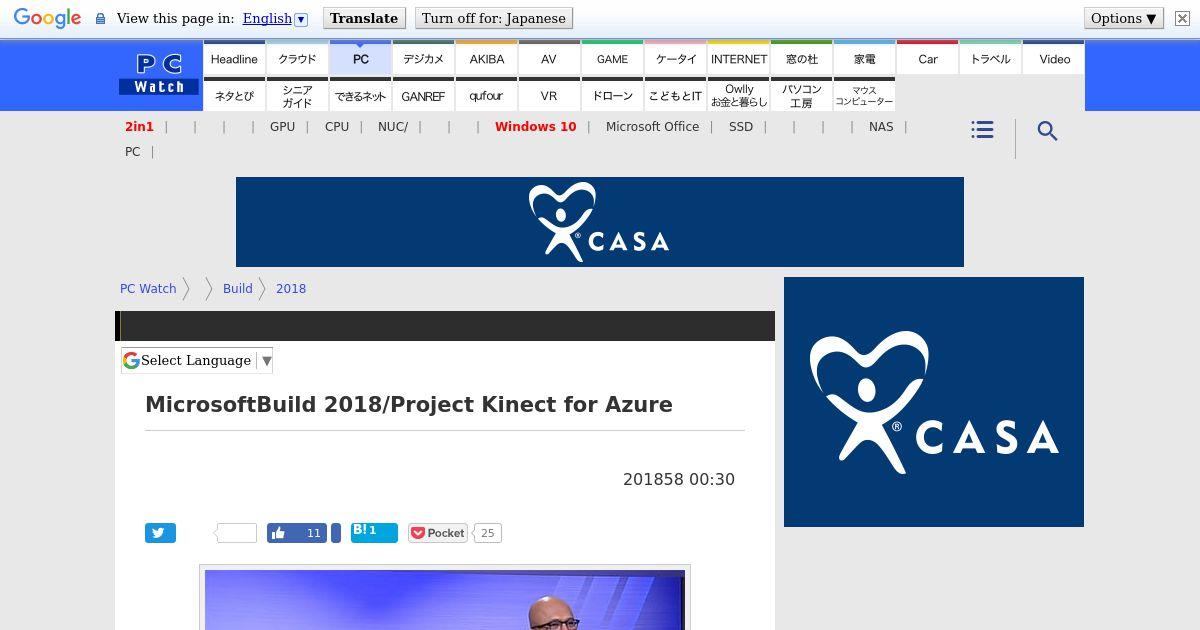
Task: Open the translate bar Options dropdown
Action: [x=1123, y=18]
